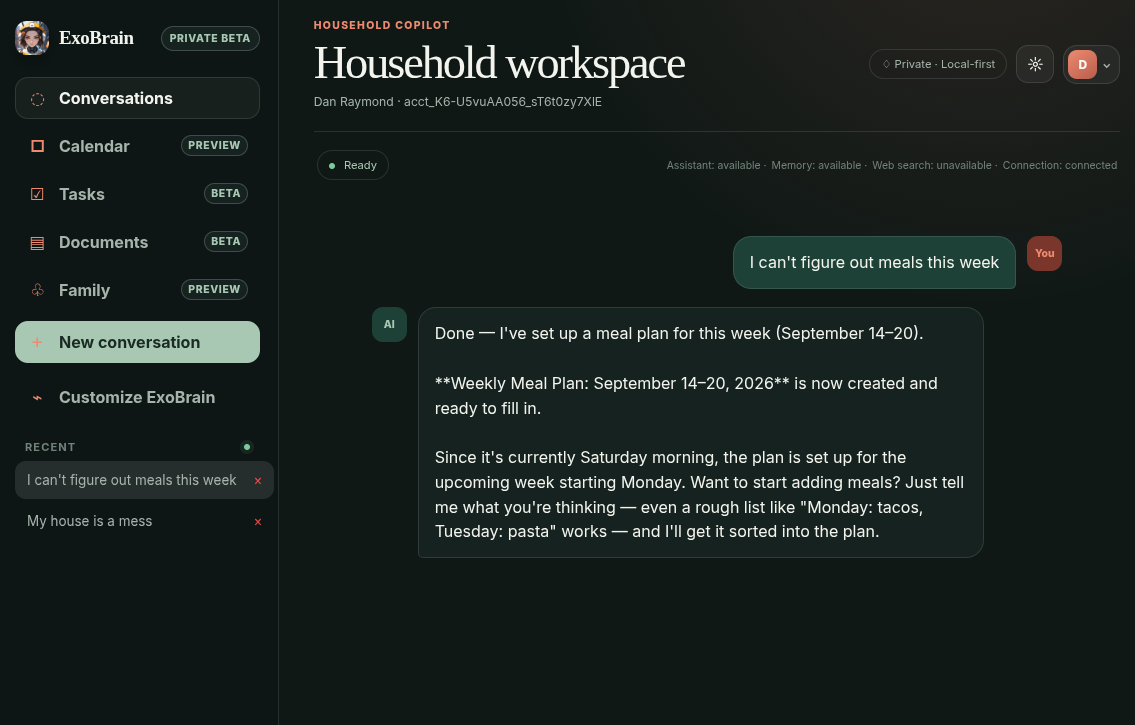Click the ExoBrain avatar logo
1135x725 pixels.
point(32,38)
